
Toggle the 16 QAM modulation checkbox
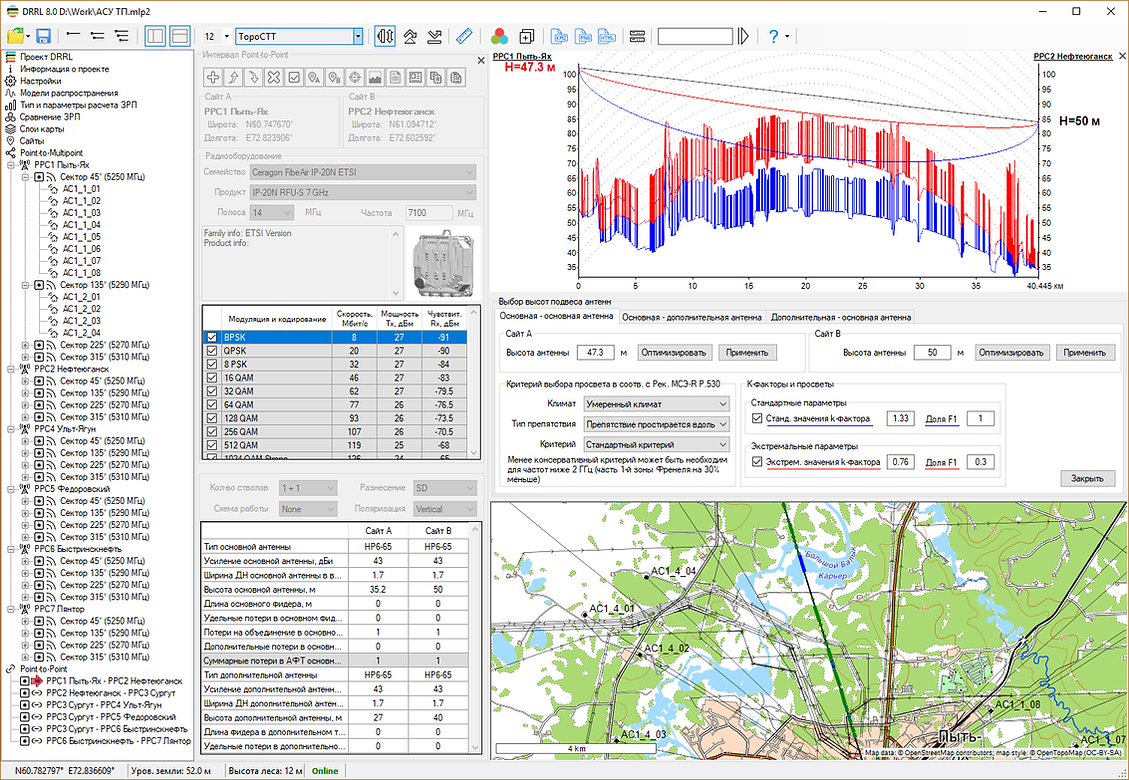(x=212, y=377)
